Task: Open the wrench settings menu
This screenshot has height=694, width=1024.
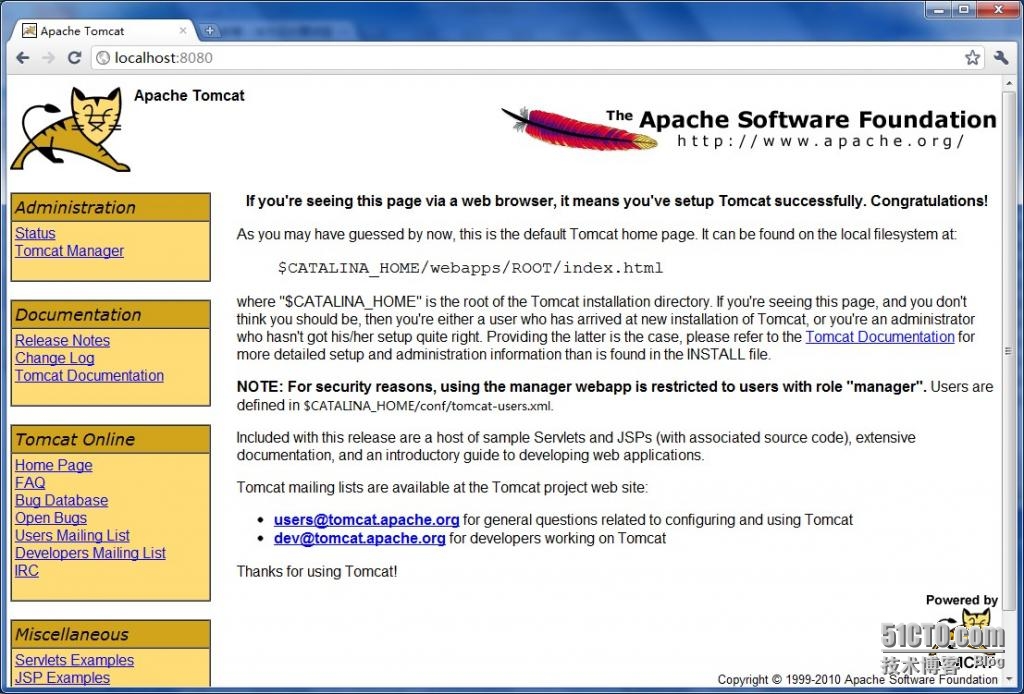Action: click(x=1000, y=57)
